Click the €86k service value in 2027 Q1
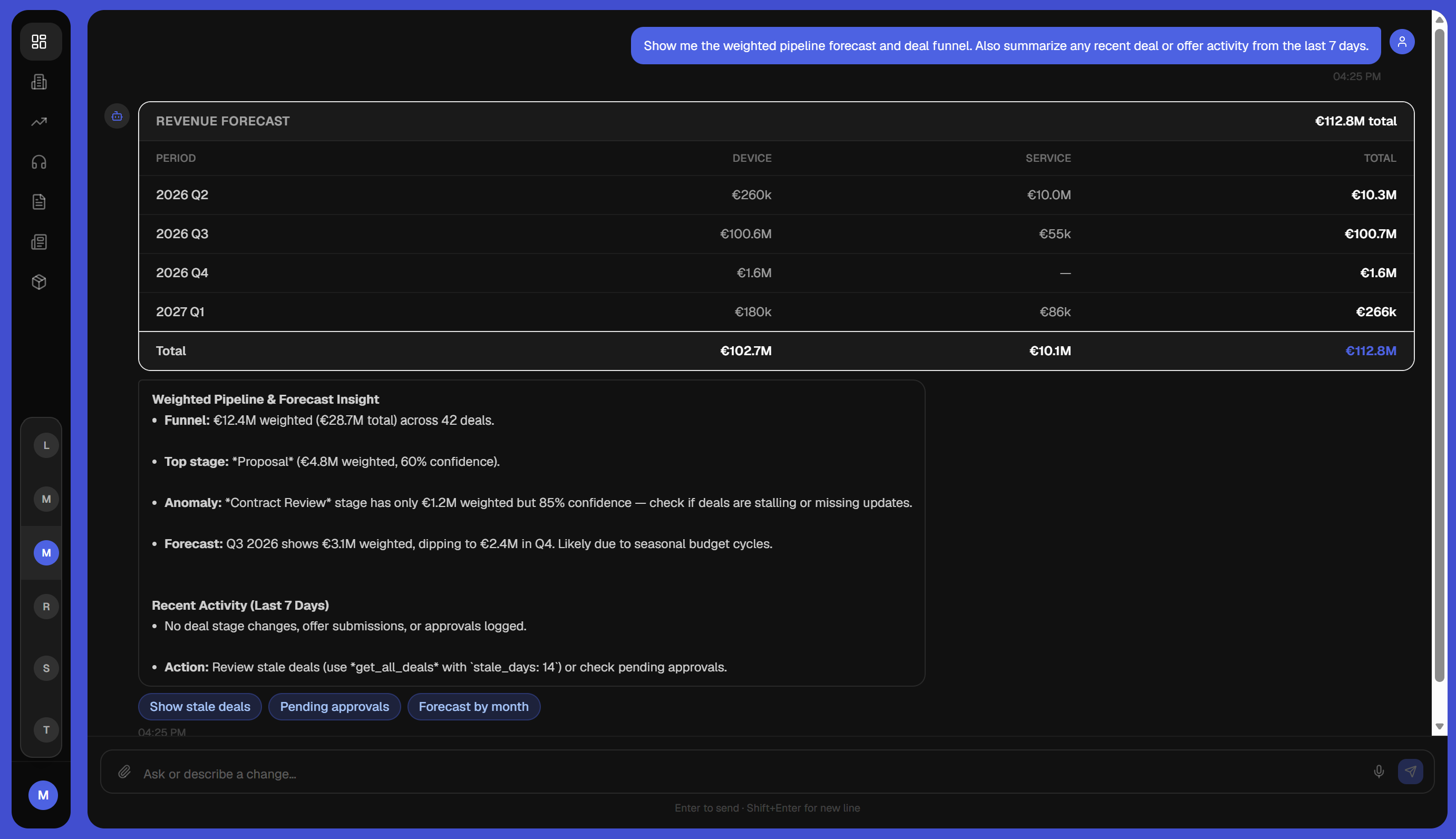1456x839 pixels. pyautogui.click(x=1055, y=312)
